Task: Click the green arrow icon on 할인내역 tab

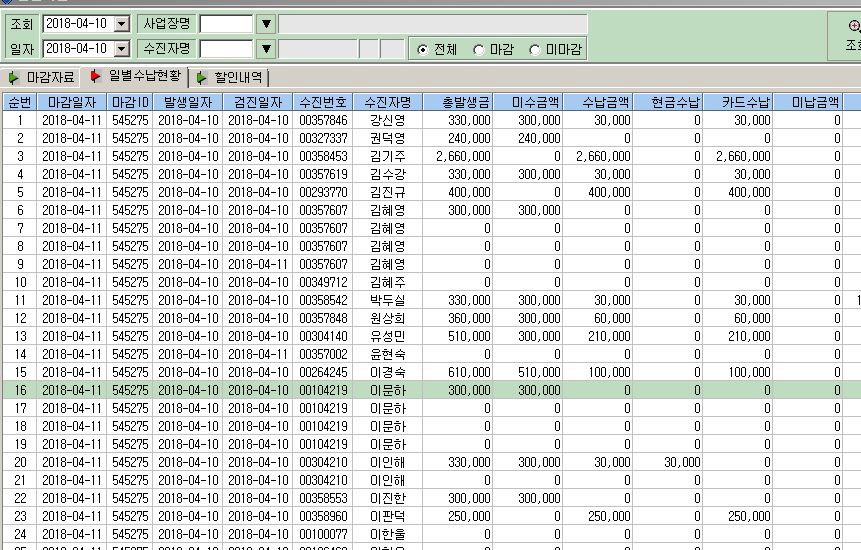Action: (x=202, y=78)
